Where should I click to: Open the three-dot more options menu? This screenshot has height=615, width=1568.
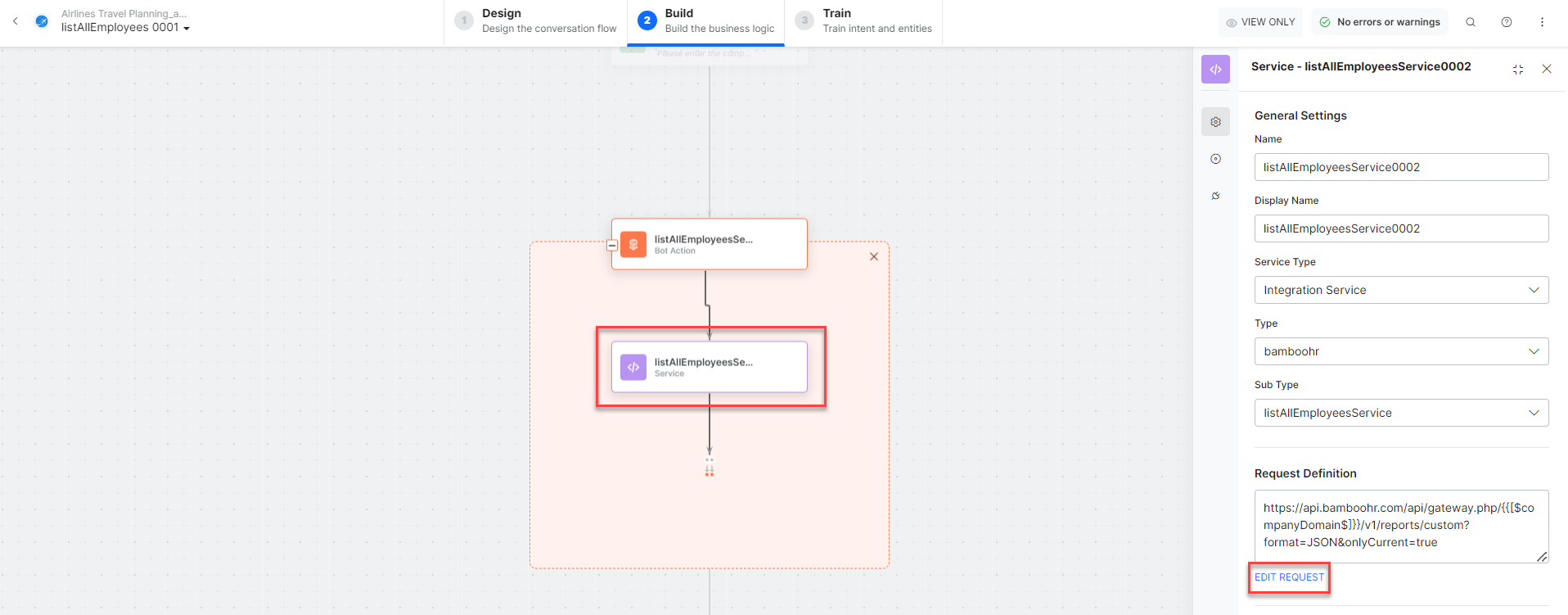pyautogui.click(x=1542, y=22)
